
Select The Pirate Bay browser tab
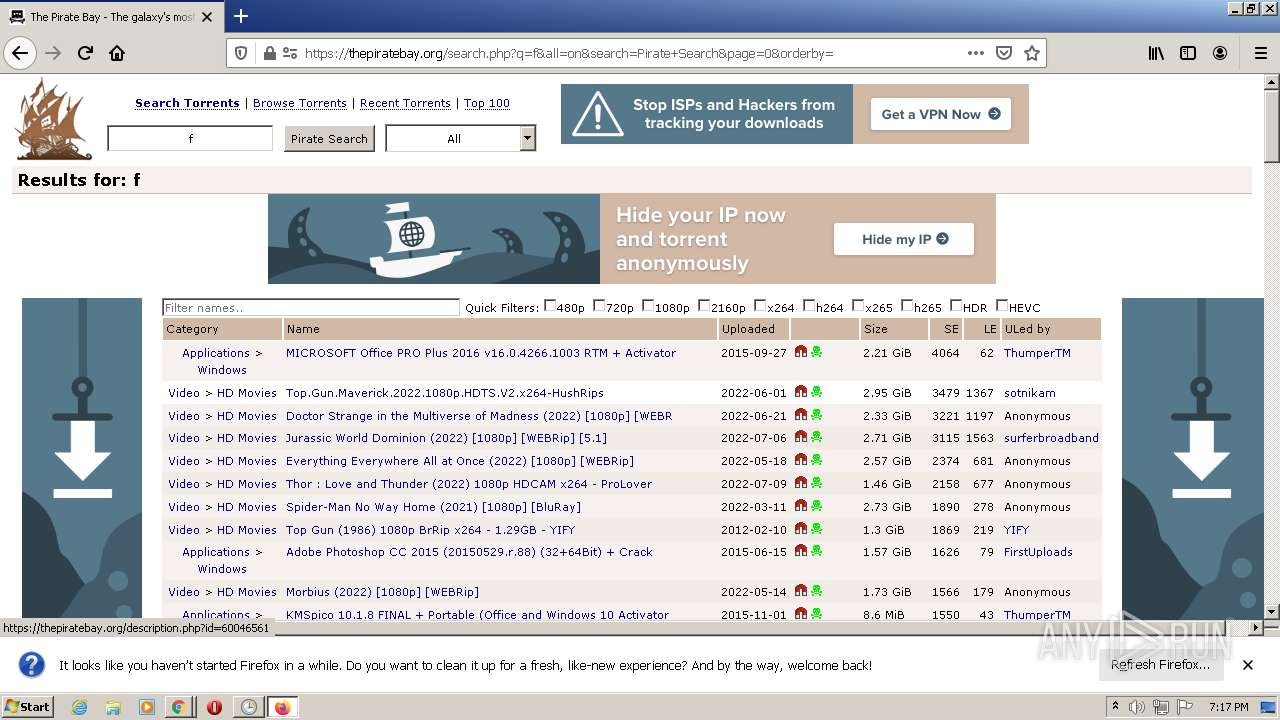tap(110, 16)
